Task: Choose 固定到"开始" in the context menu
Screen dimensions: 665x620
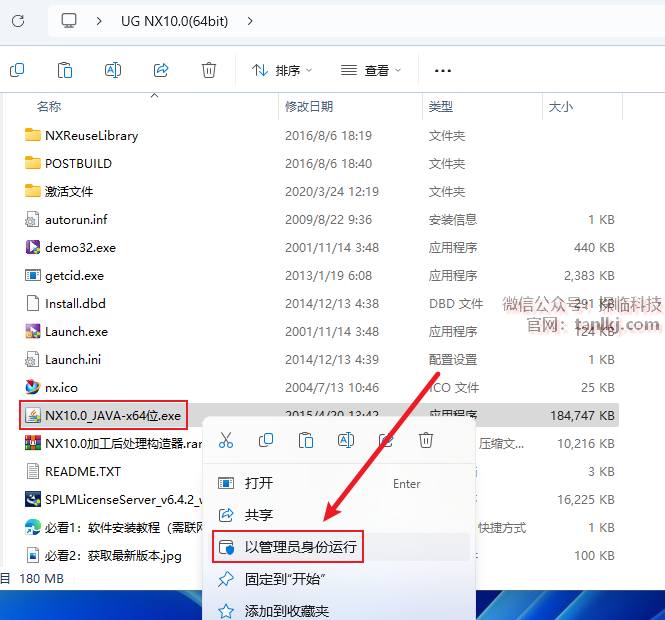Action: coord(337,579)
